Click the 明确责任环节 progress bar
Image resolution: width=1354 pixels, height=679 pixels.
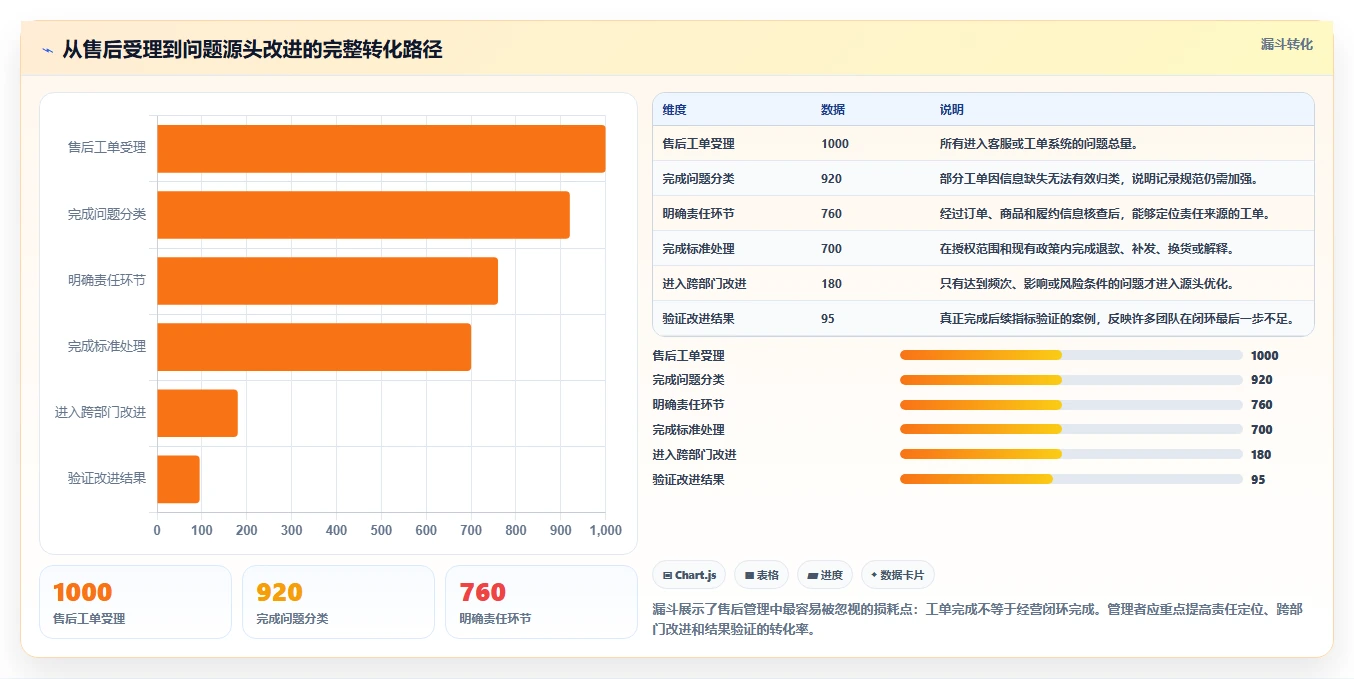[1071, 405]
